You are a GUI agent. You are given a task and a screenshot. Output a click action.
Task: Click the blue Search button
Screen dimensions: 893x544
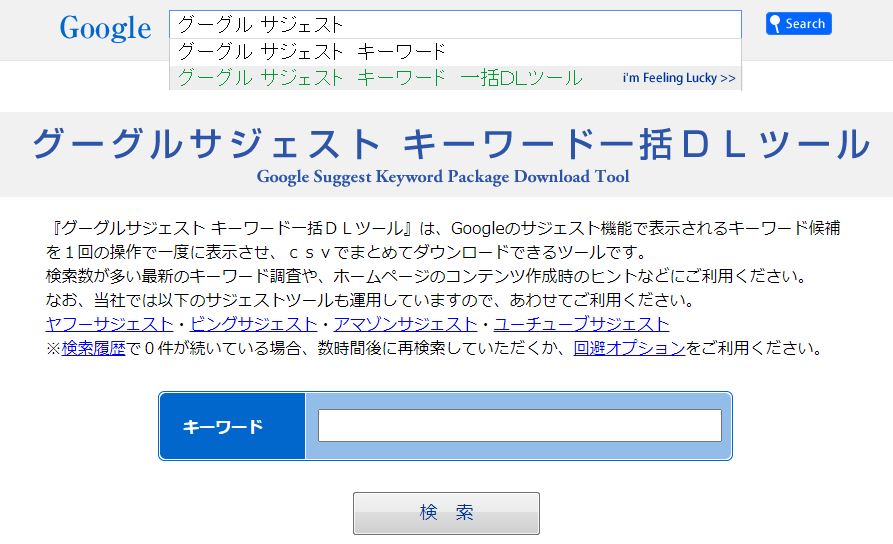tap(798, 24)
